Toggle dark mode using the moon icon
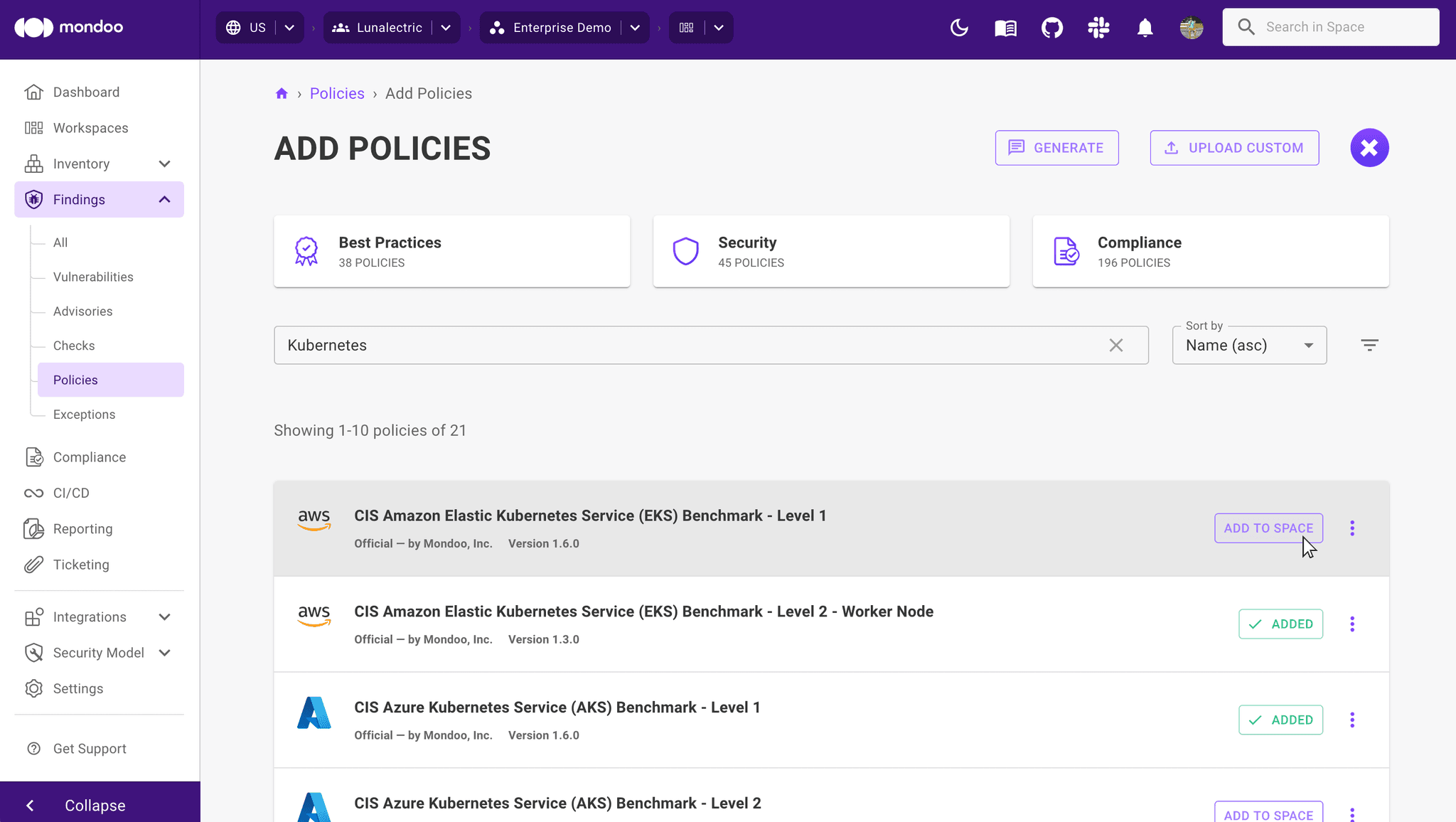1456x822 pixels. (x=958, y=28)
